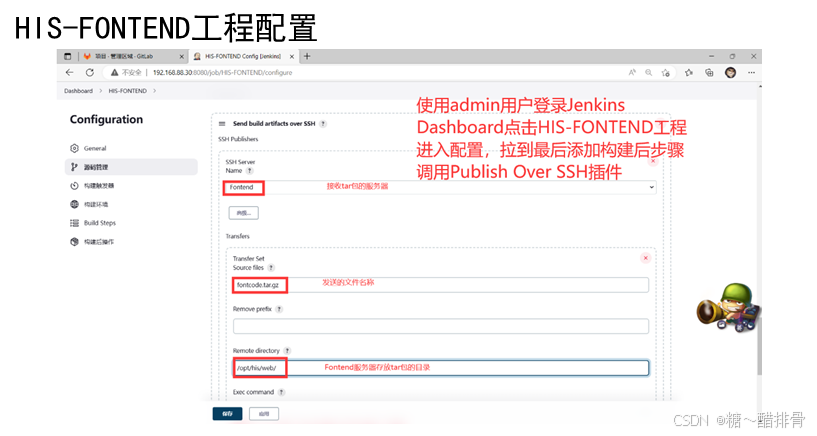This screenshot has width=817, height=436.
Task: Click the 构建后操作 cube icon
Action: pos(75,242)
